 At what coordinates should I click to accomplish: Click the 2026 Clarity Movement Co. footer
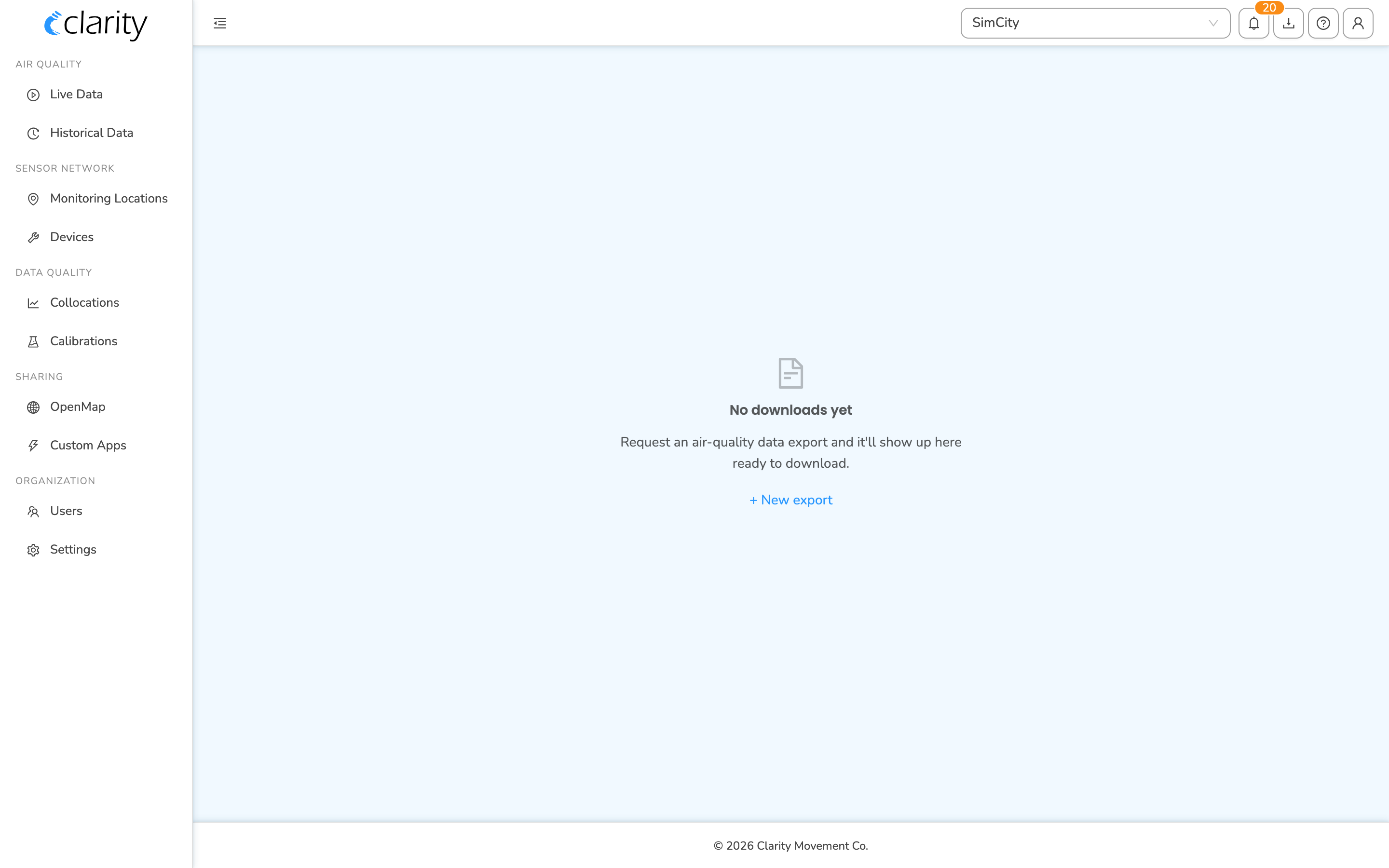[x=790, y=846]
